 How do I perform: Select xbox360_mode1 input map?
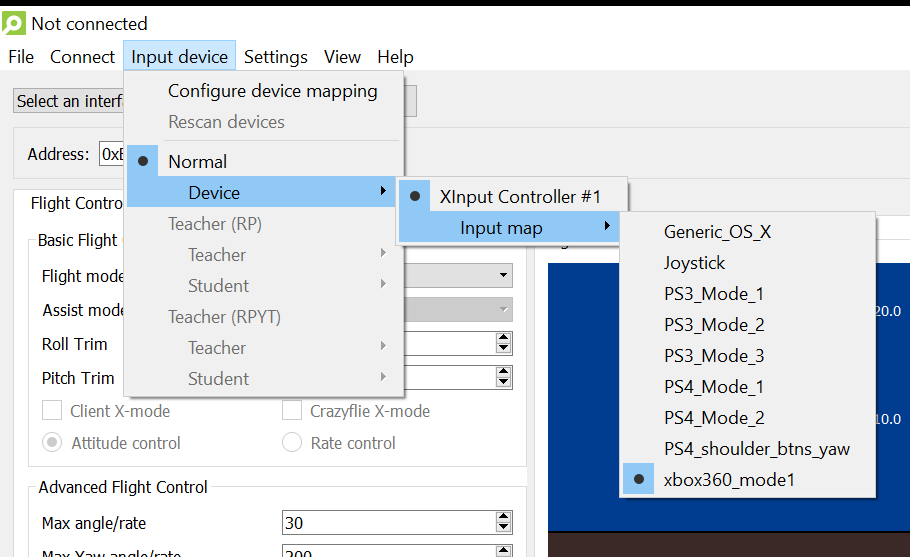(729, 480)
